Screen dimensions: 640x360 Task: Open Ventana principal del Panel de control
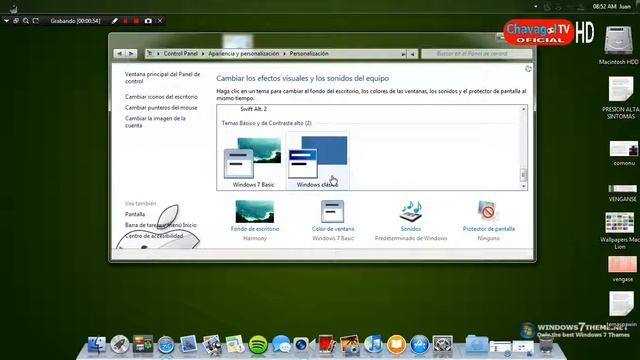click(x=162, y=78)
